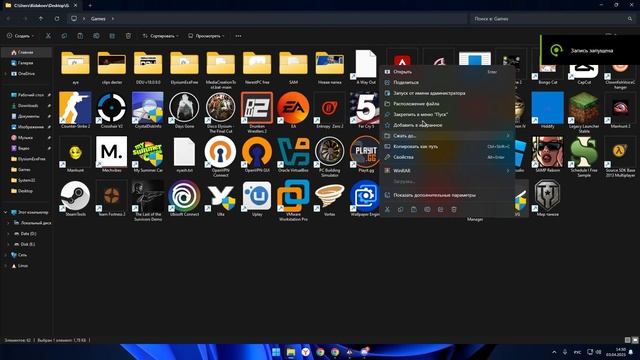Choose Закрепить в меню "Пуск"
This screenshot has height=360, width=640.
(447, 114)
